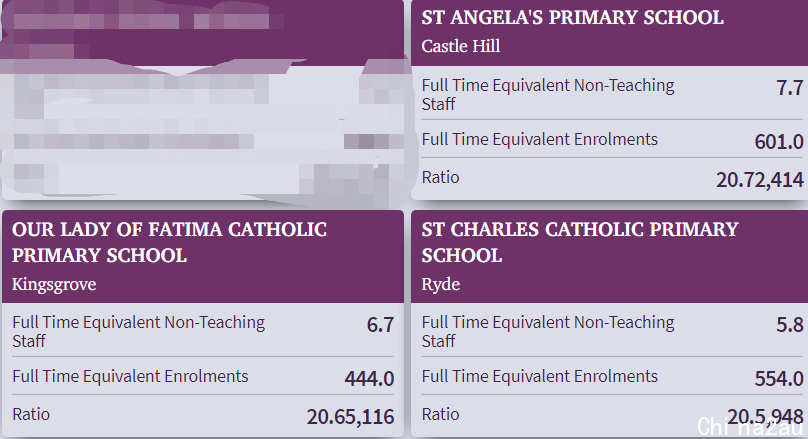Click St Angela's ratio value 20.72,414
Screen dimensions: 808x439
760,179
